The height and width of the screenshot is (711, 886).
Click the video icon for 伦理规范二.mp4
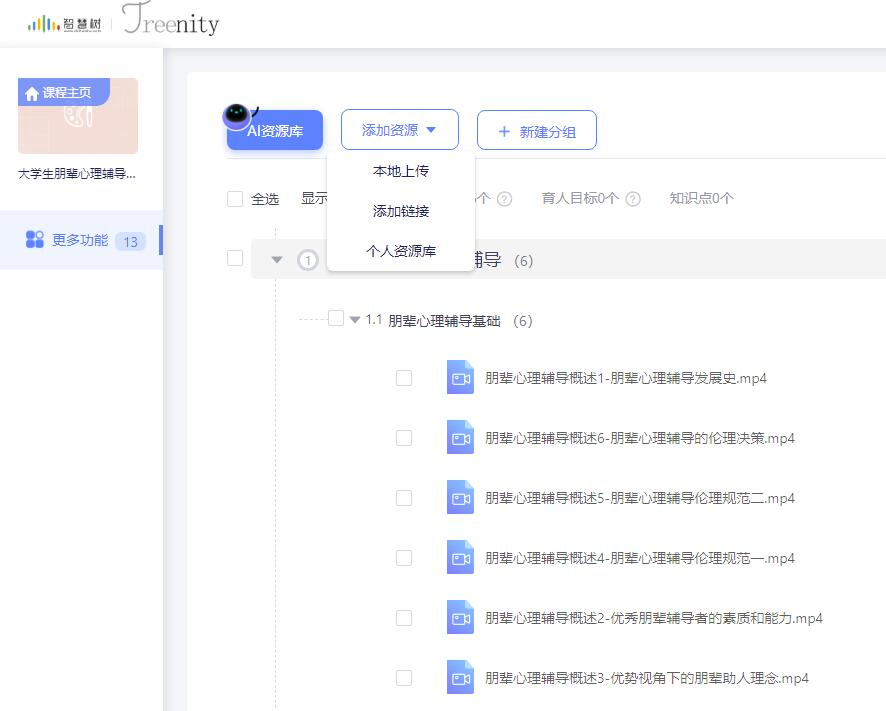pos(460,498)
